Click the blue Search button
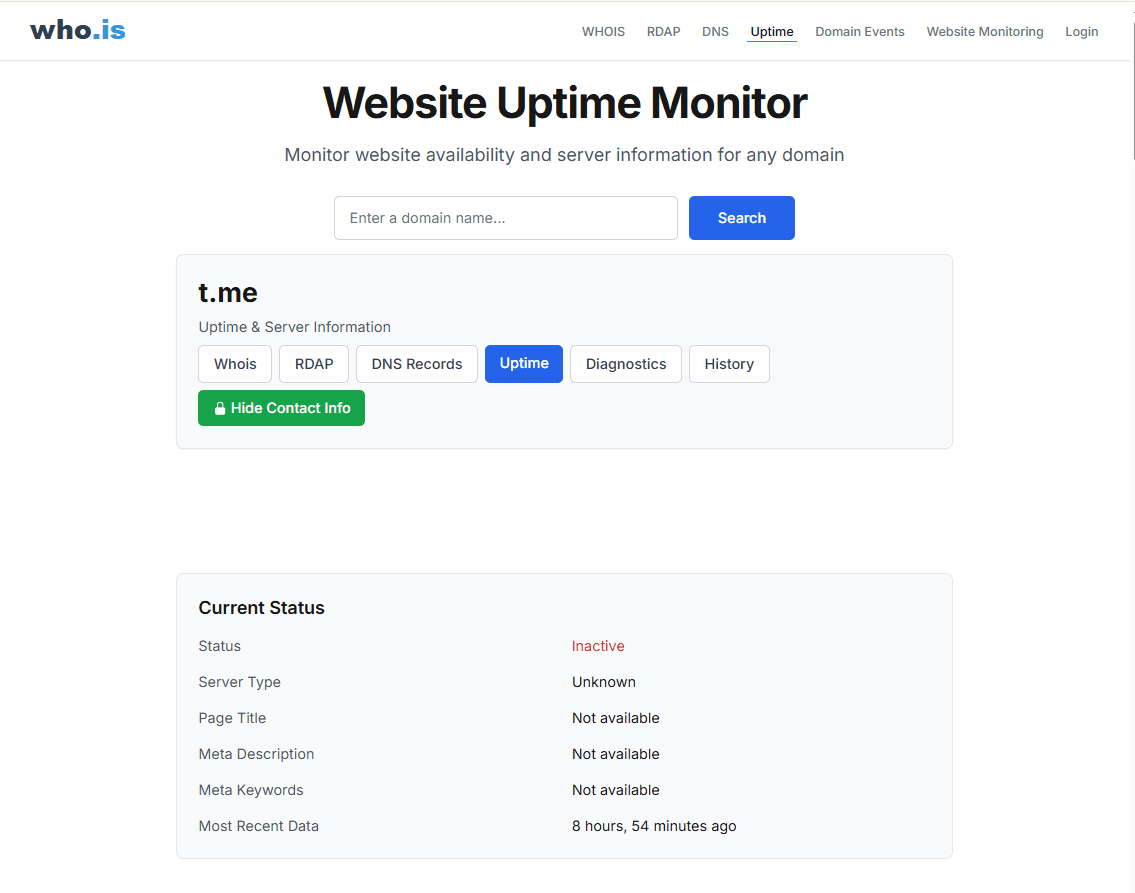The image size is (1135, 893). tap(741, 218)
